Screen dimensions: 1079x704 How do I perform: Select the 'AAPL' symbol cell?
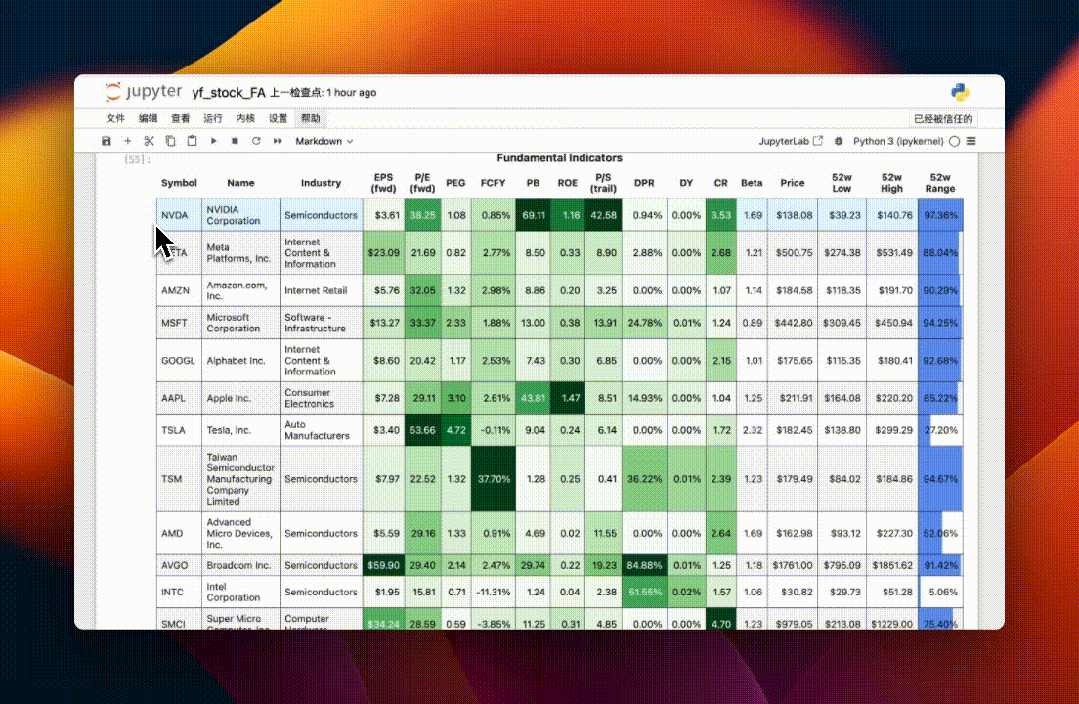(179, 398)
